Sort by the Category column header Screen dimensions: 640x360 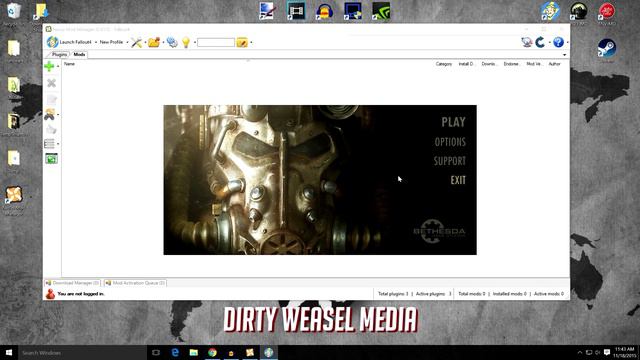(x=444, y=64)
